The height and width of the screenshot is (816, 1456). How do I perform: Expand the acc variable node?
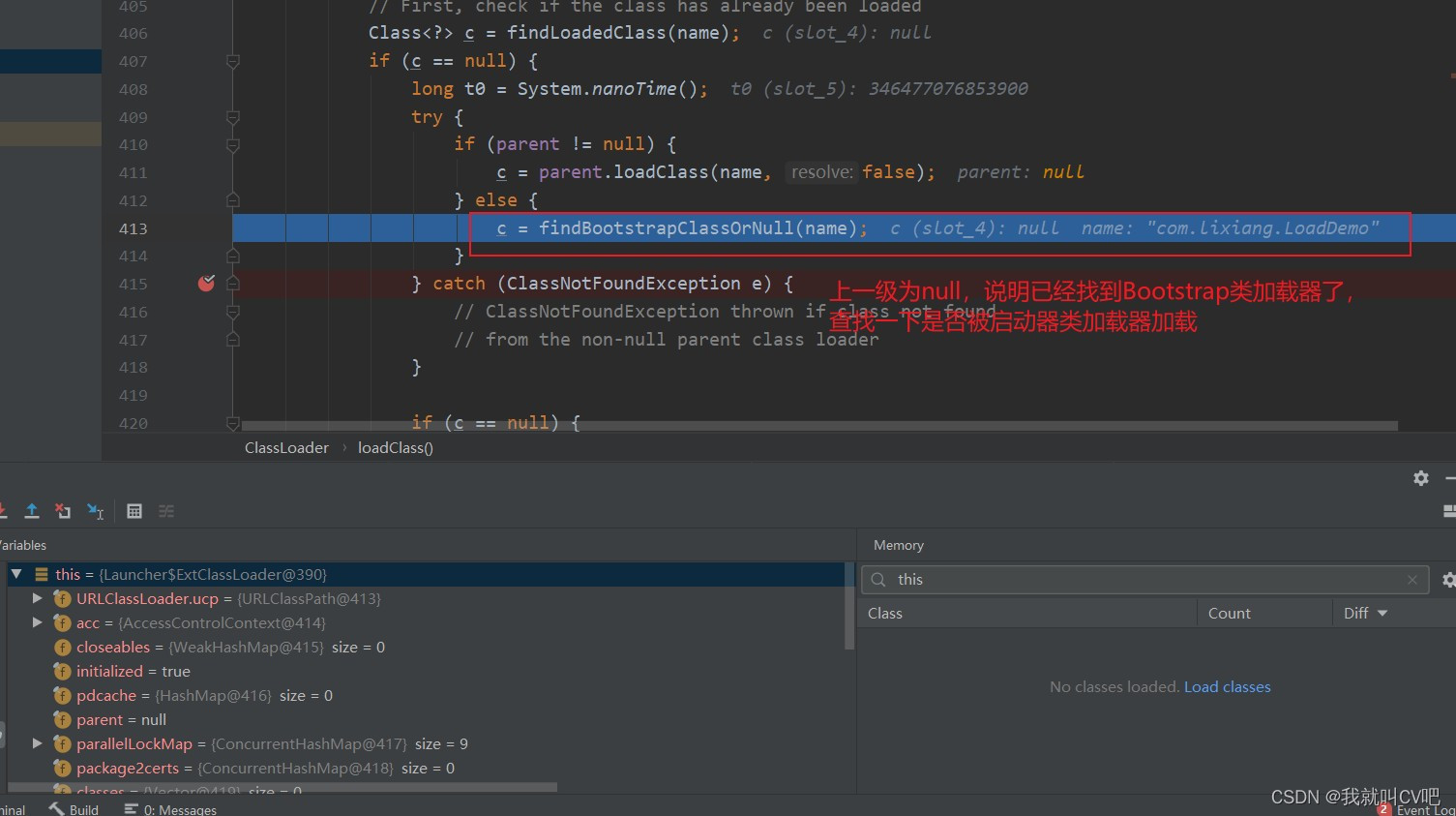(37, 622)
